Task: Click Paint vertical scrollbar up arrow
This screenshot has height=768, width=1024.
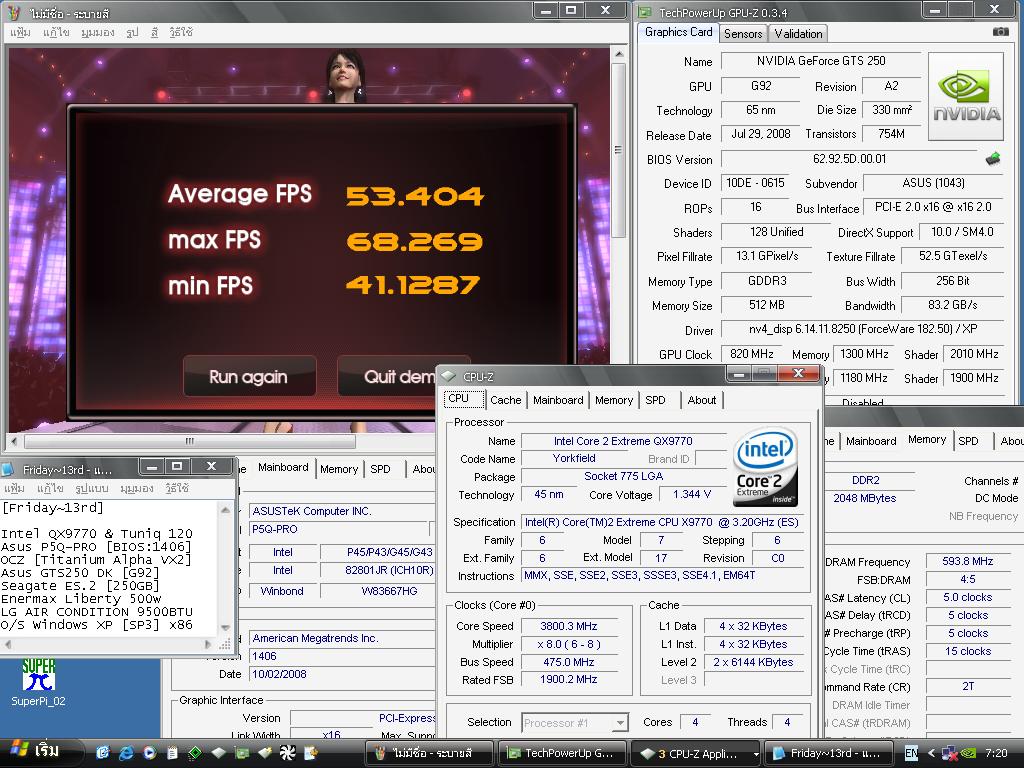Action: [618, 54]
